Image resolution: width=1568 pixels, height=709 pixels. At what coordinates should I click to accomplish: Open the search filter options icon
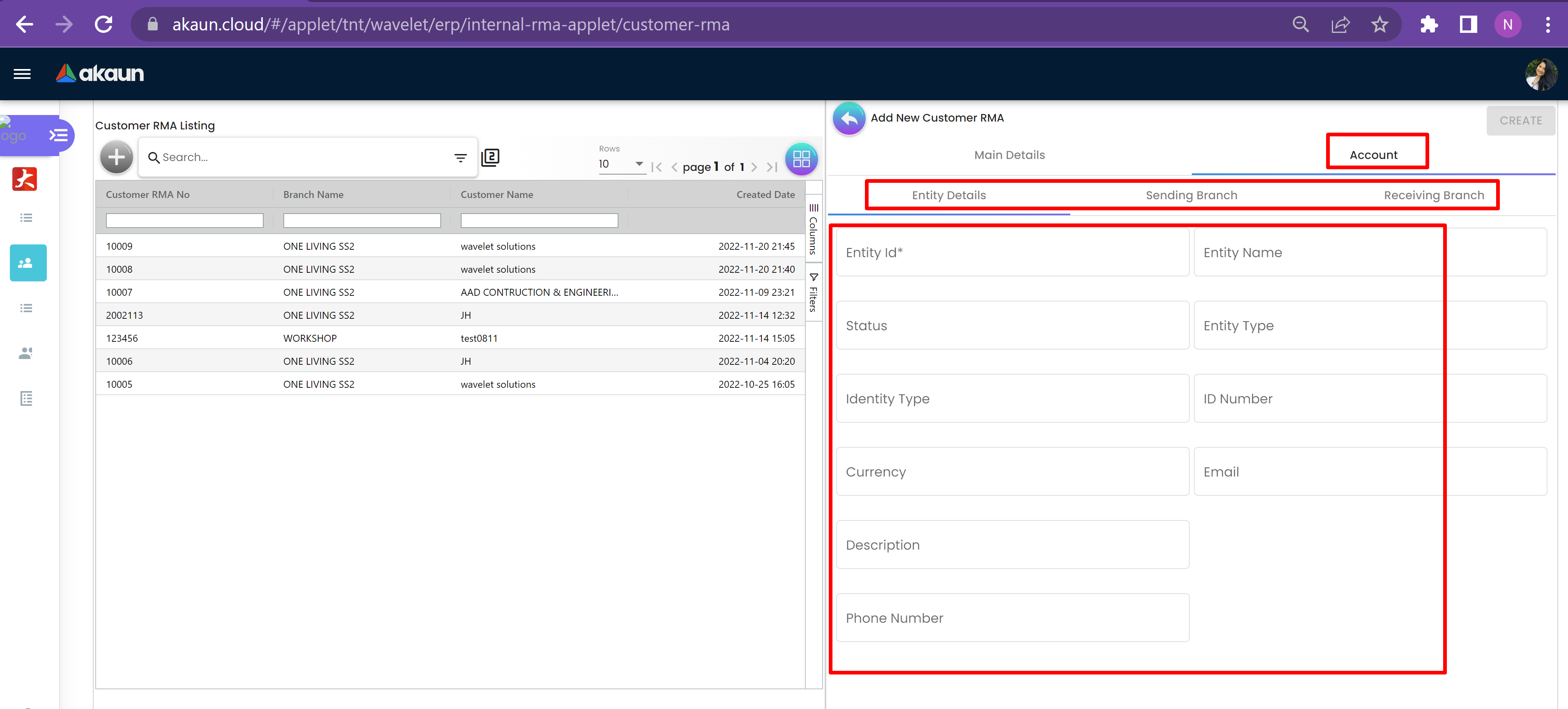point(460,158)
